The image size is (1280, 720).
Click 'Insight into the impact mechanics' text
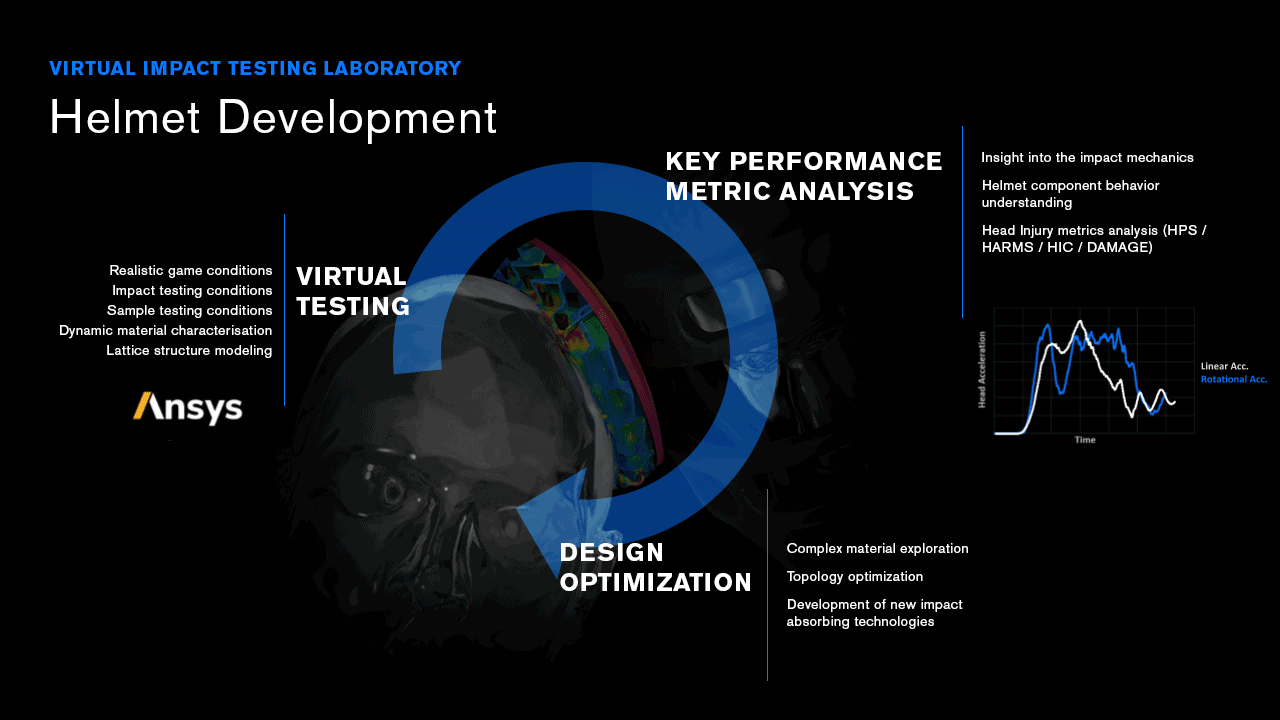click(x=1087, y=158)
